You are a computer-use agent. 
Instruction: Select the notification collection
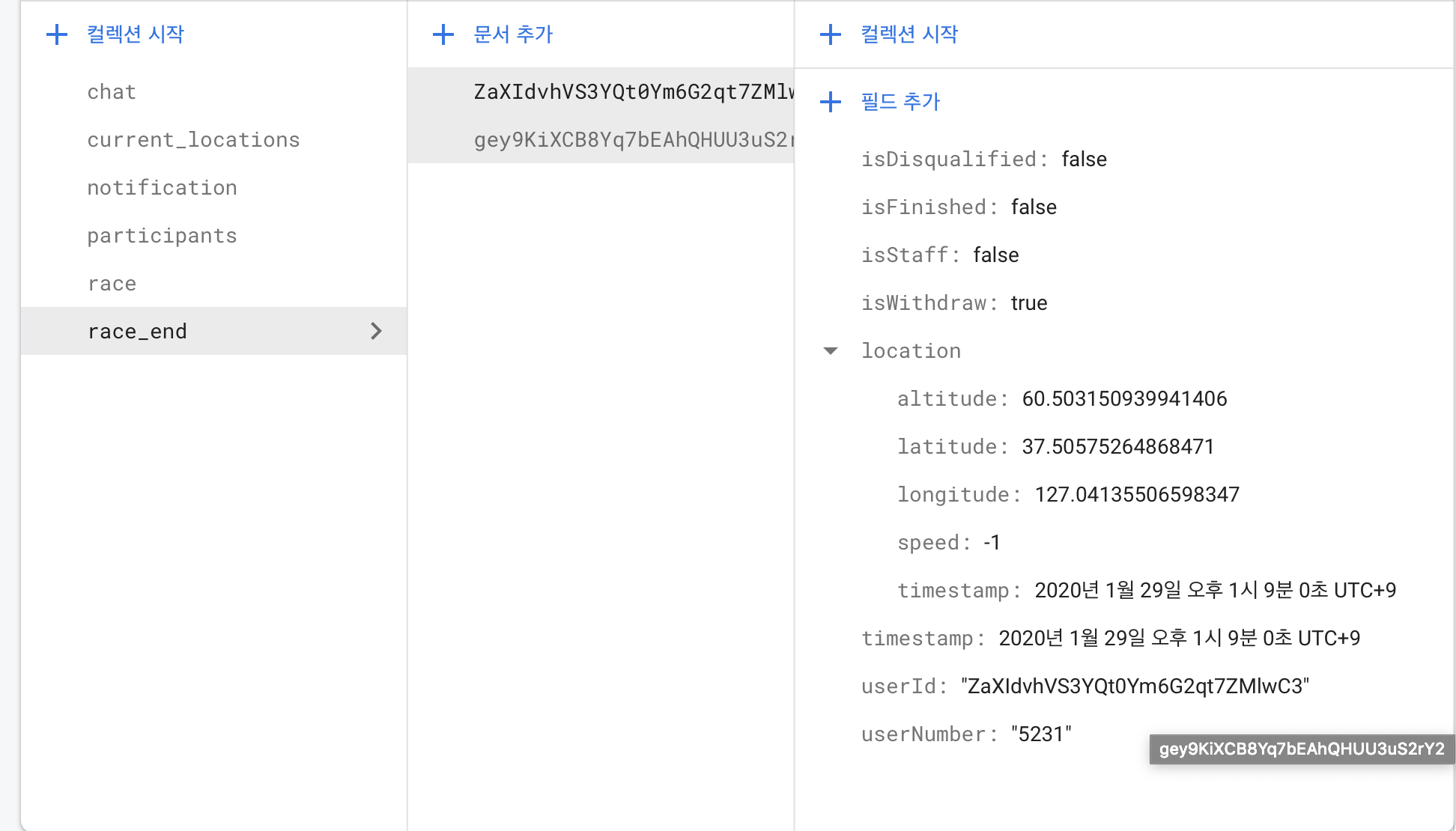tap(162, 188)
